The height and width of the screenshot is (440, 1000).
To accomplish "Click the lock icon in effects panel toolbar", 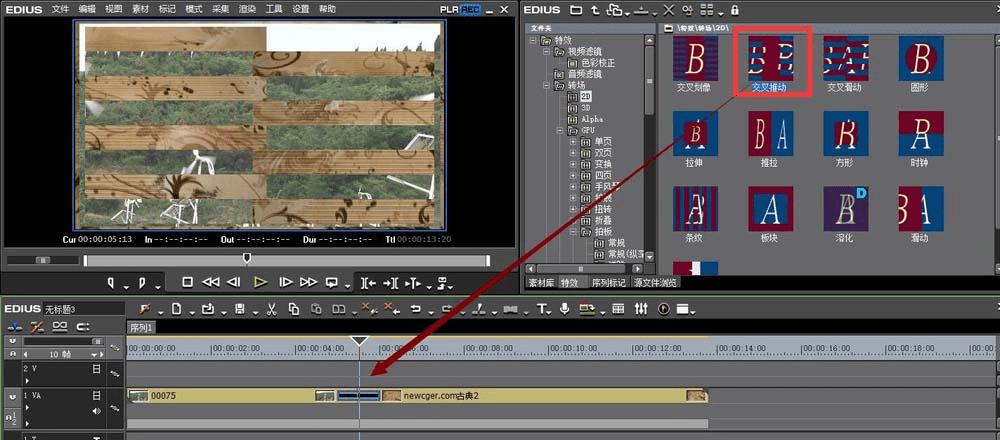I will [x=736, y=10].
